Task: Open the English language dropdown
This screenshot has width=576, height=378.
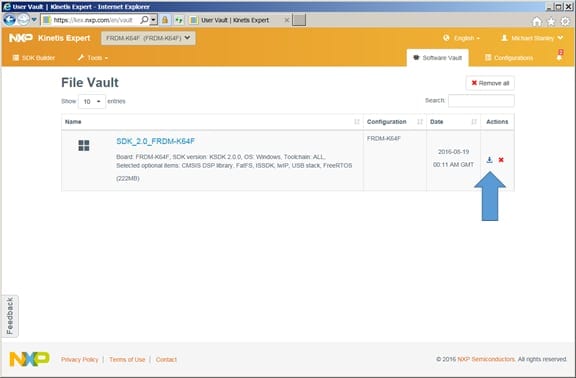Action: (x=461, y=38)
